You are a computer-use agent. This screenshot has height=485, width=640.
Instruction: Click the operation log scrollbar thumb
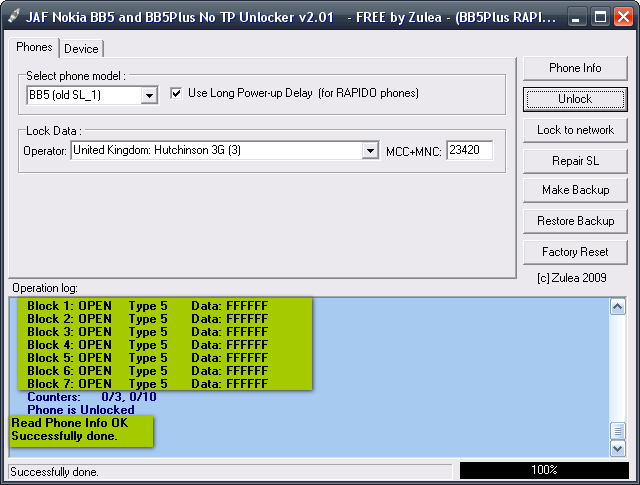pos(618,431)
